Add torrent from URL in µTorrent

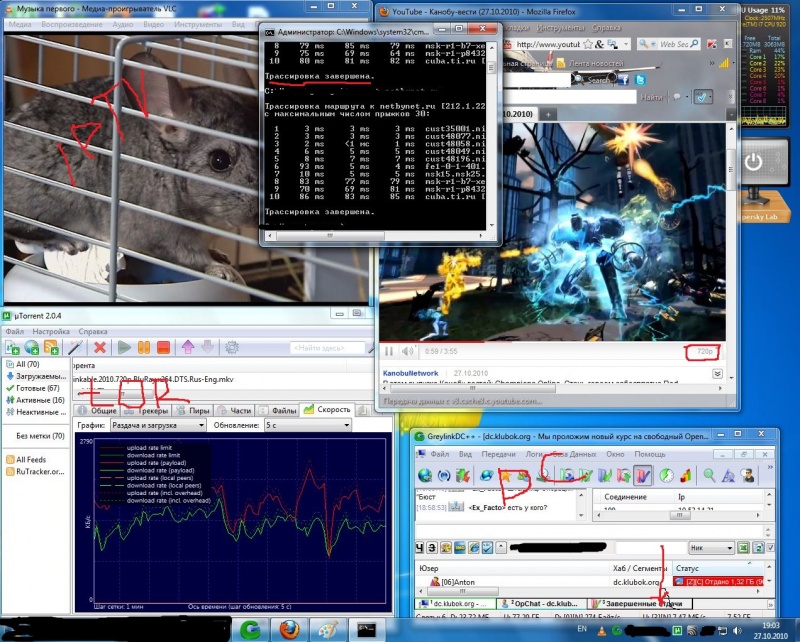tap(32, 348)
